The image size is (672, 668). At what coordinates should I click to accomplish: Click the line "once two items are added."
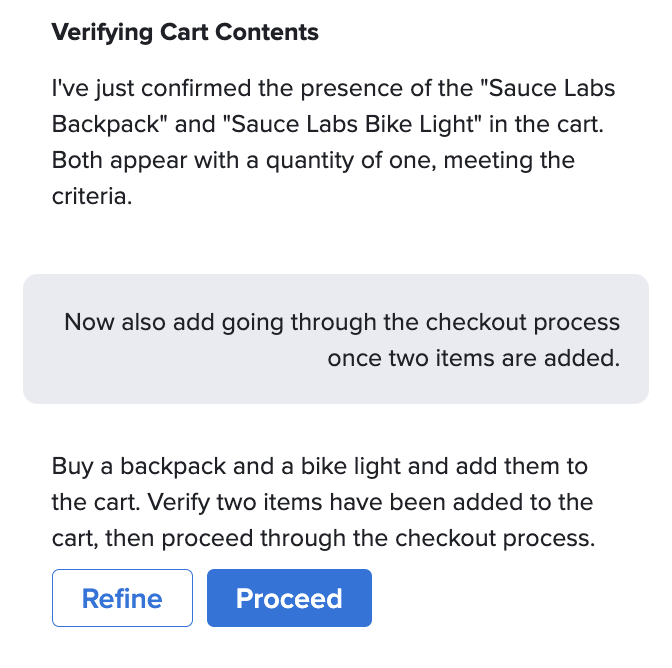[473, 358]
